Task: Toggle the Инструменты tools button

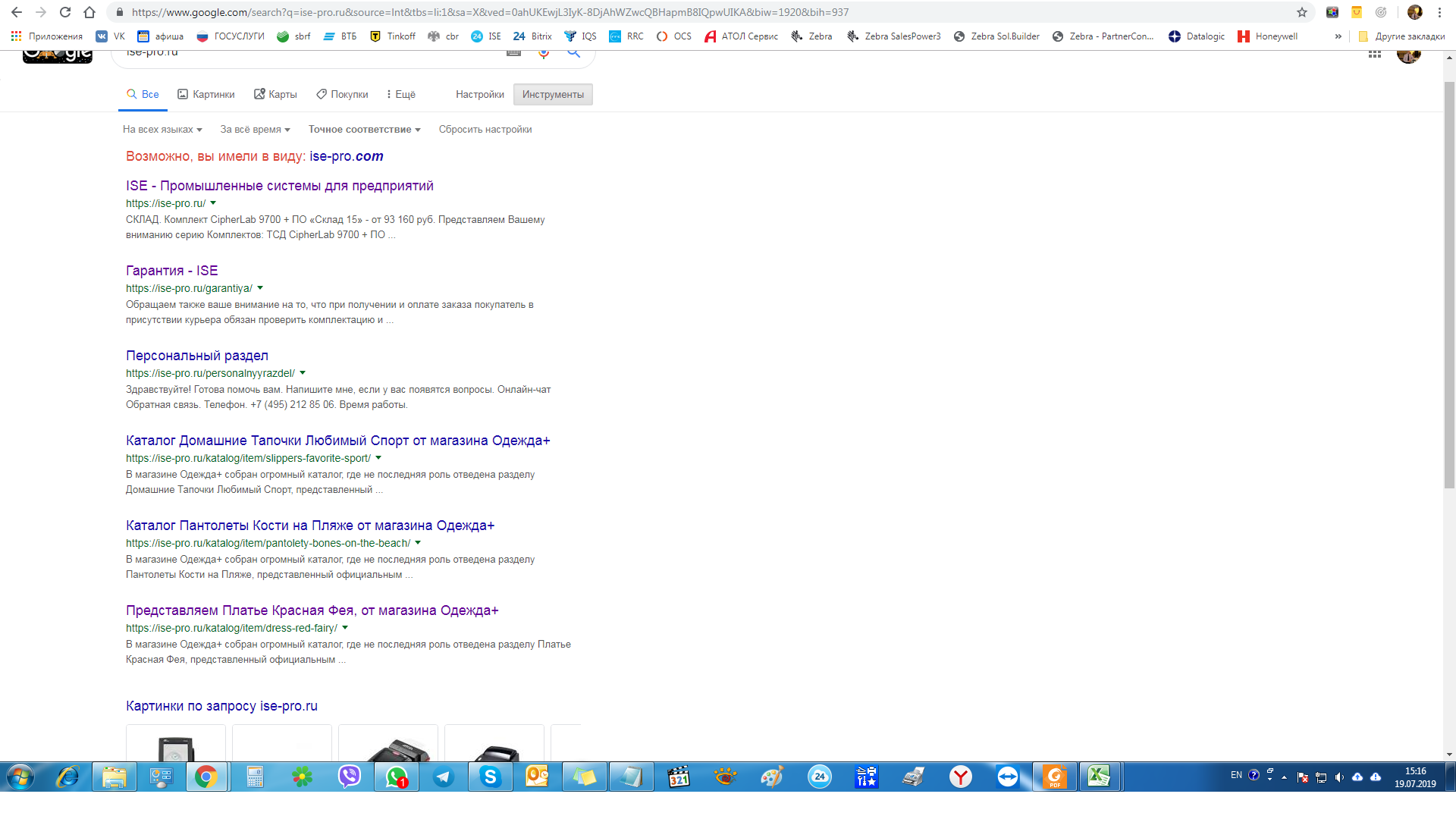Action: (553, 94)
